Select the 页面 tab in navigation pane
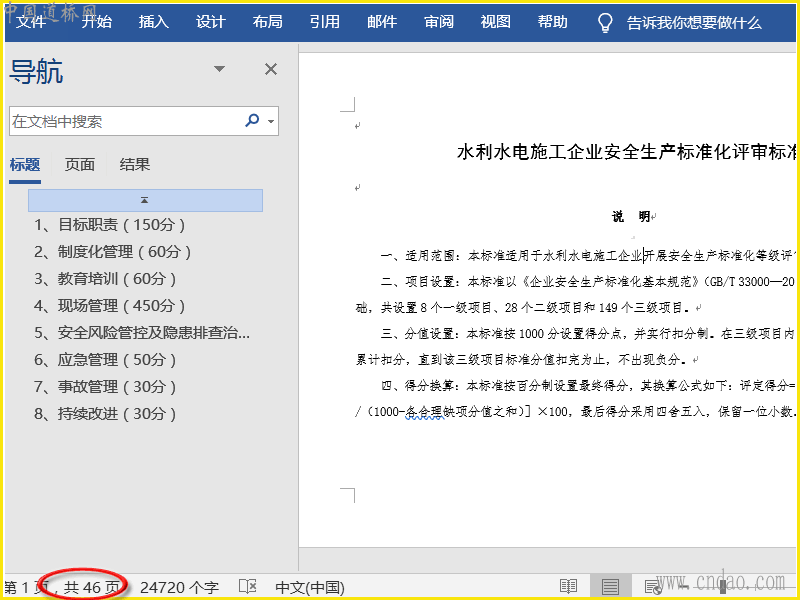 coord(80,165)
